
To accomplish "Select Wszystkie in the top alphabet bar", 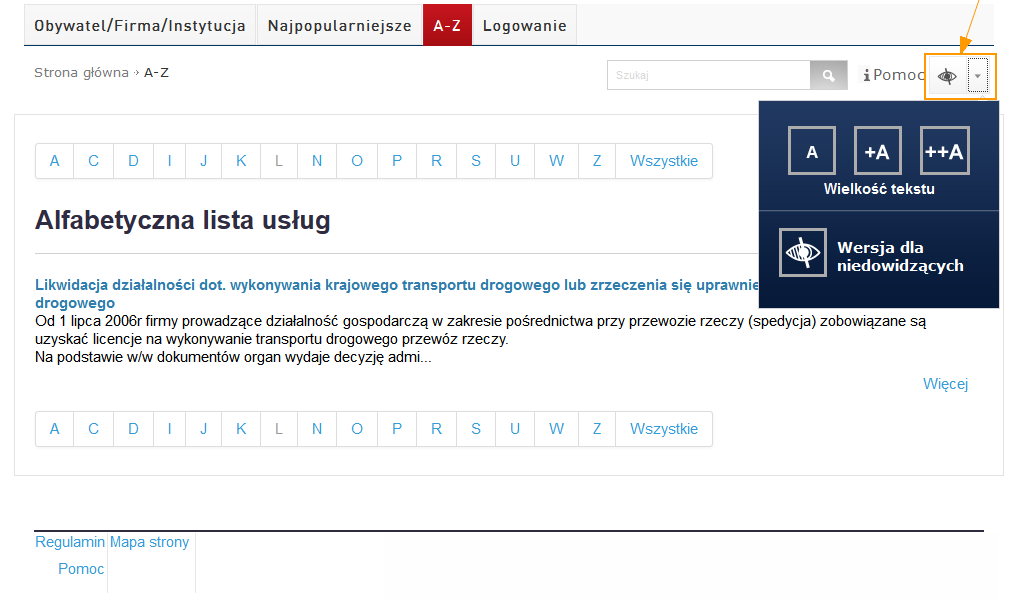I will coord(664,161).
